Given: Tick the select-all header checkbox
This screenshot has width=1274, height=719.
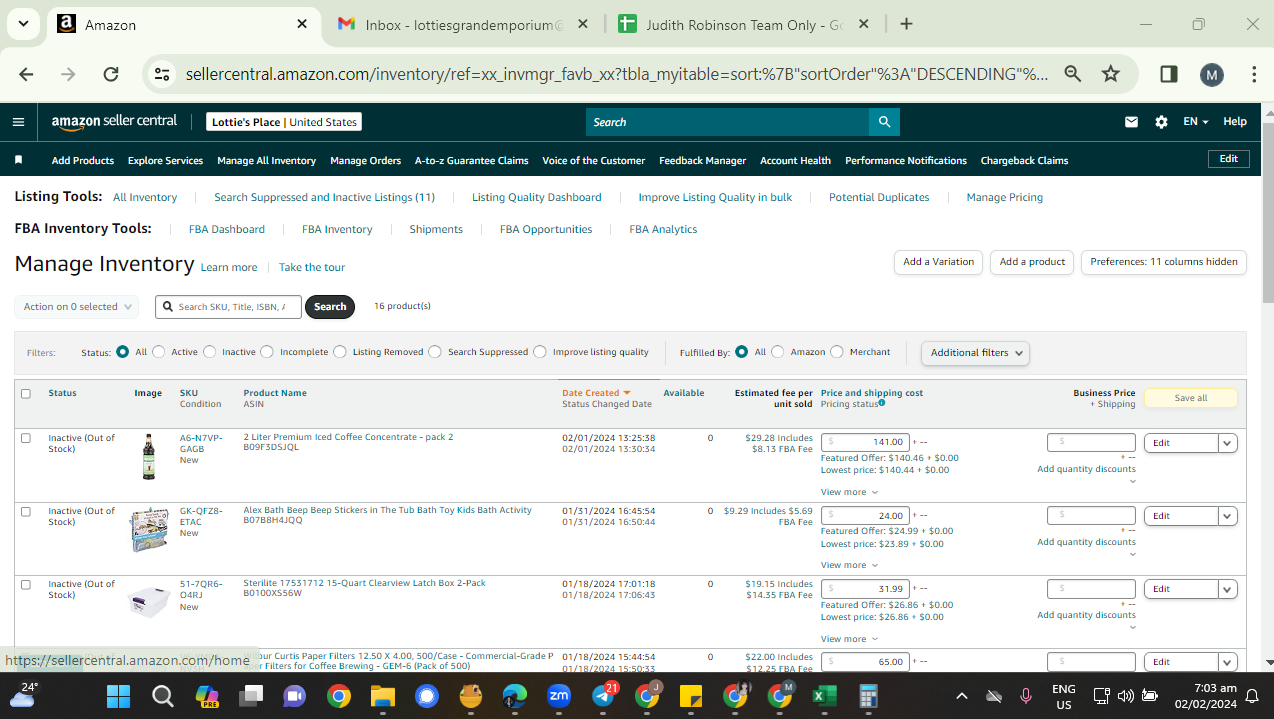Looking at the screenshot, I should 26,394.
